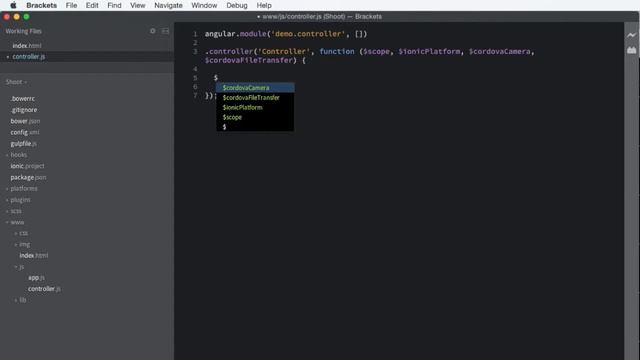Image resolution: width=640 pixels, height=360 pixels.
Task: Expand the hooks folder
Action: tap(18, 155)
